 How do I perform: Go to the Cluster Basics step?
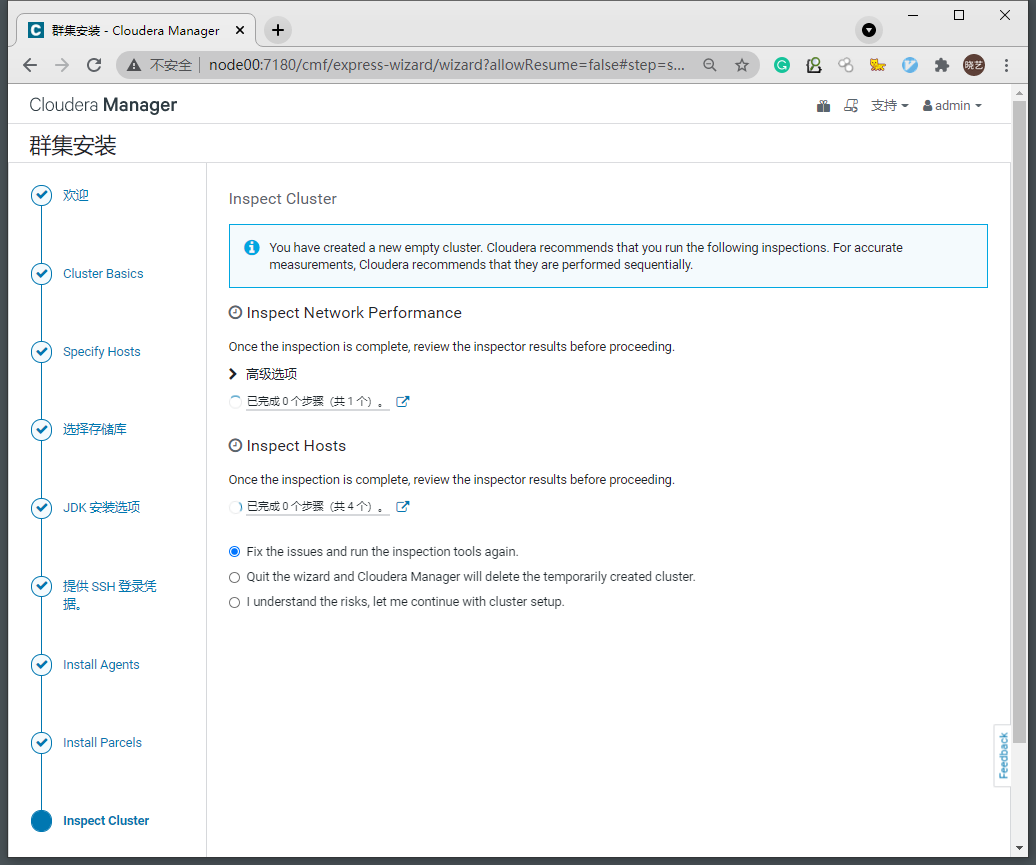coord(103,274)
